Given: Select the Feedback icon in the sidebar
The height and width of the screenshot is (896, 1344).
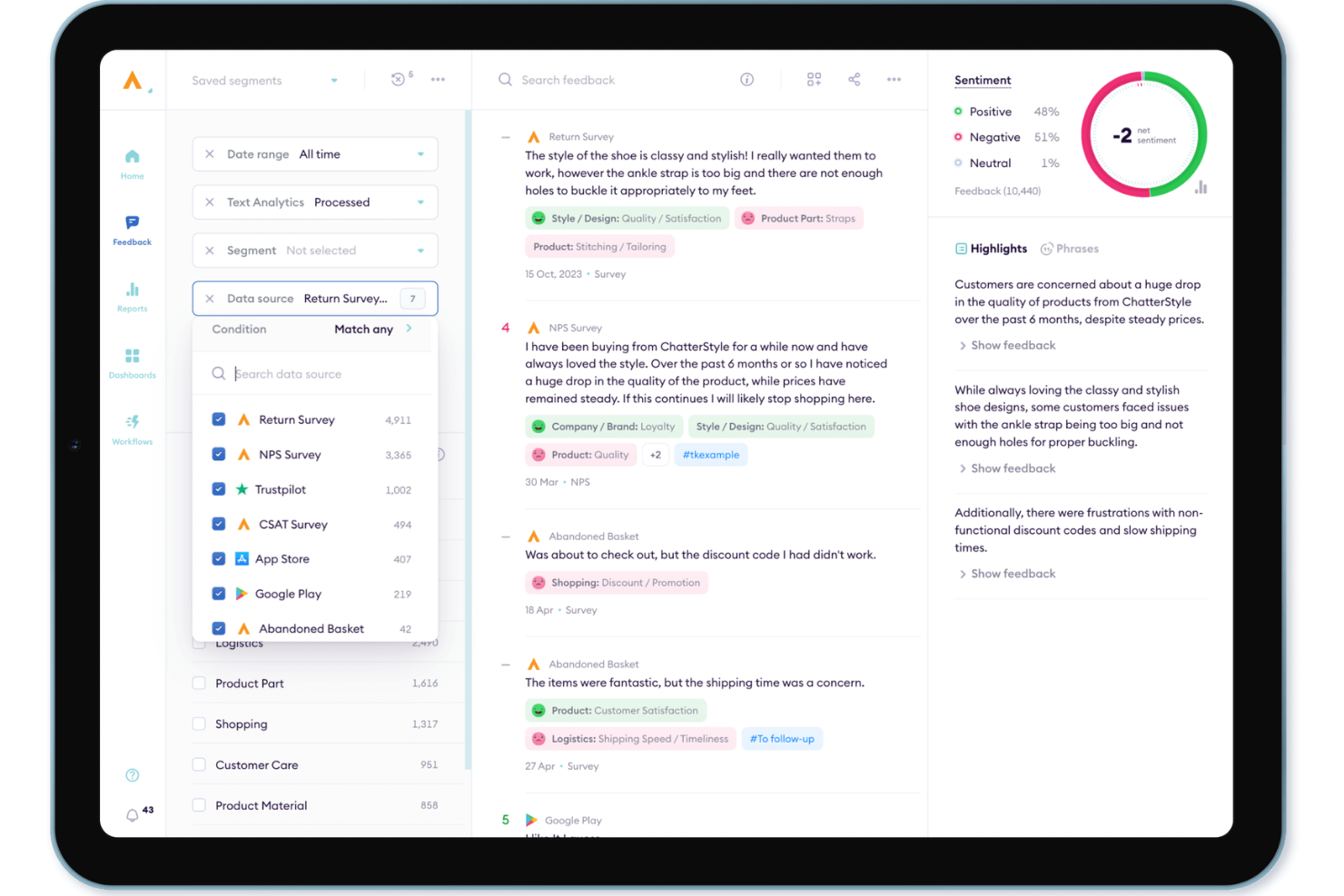Looking at the screenshot, I should pyautogui.click(x=132, y=229).
